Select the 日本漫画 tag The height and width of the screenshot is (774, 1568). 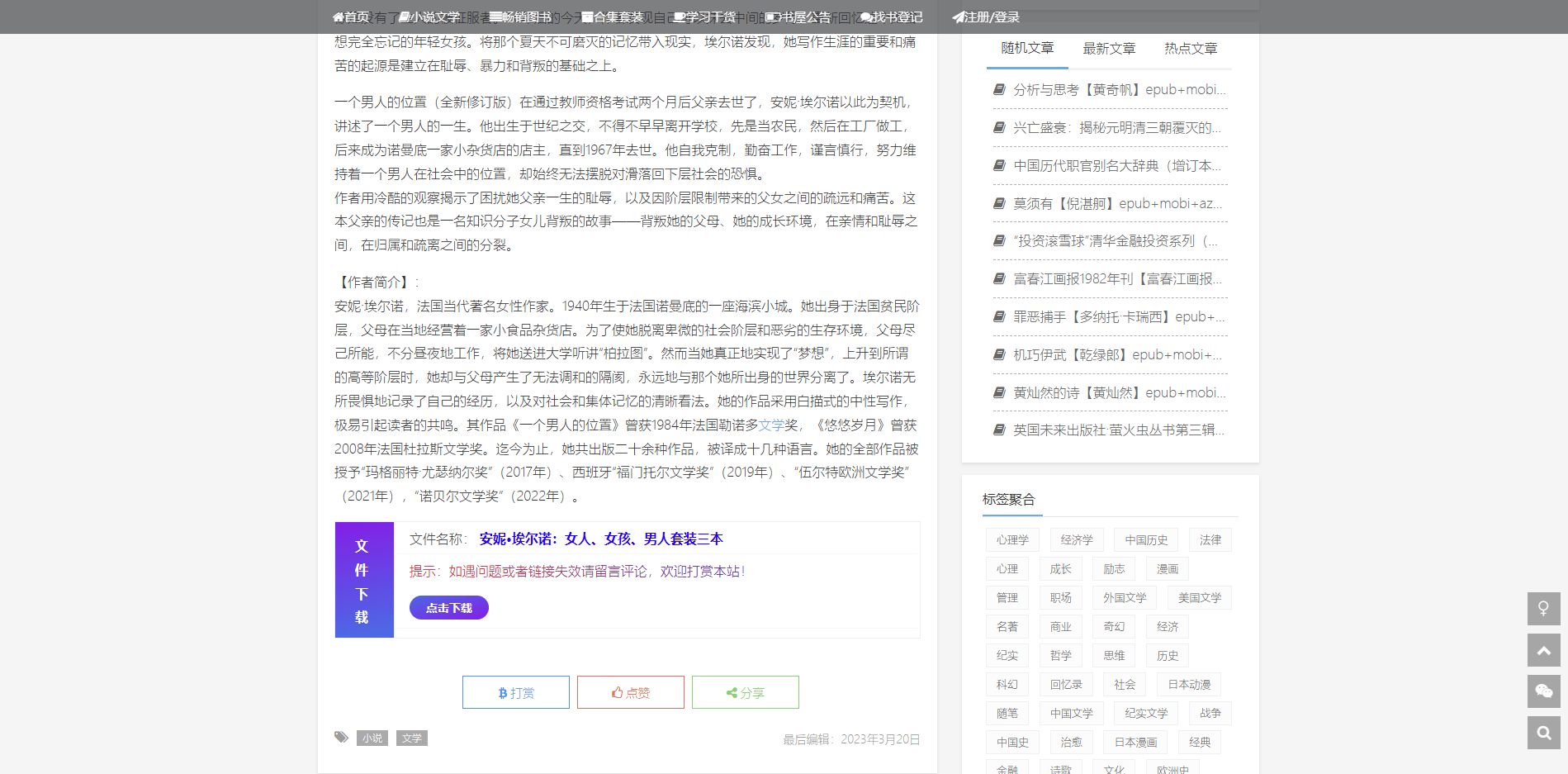[x=1135, y=742]
